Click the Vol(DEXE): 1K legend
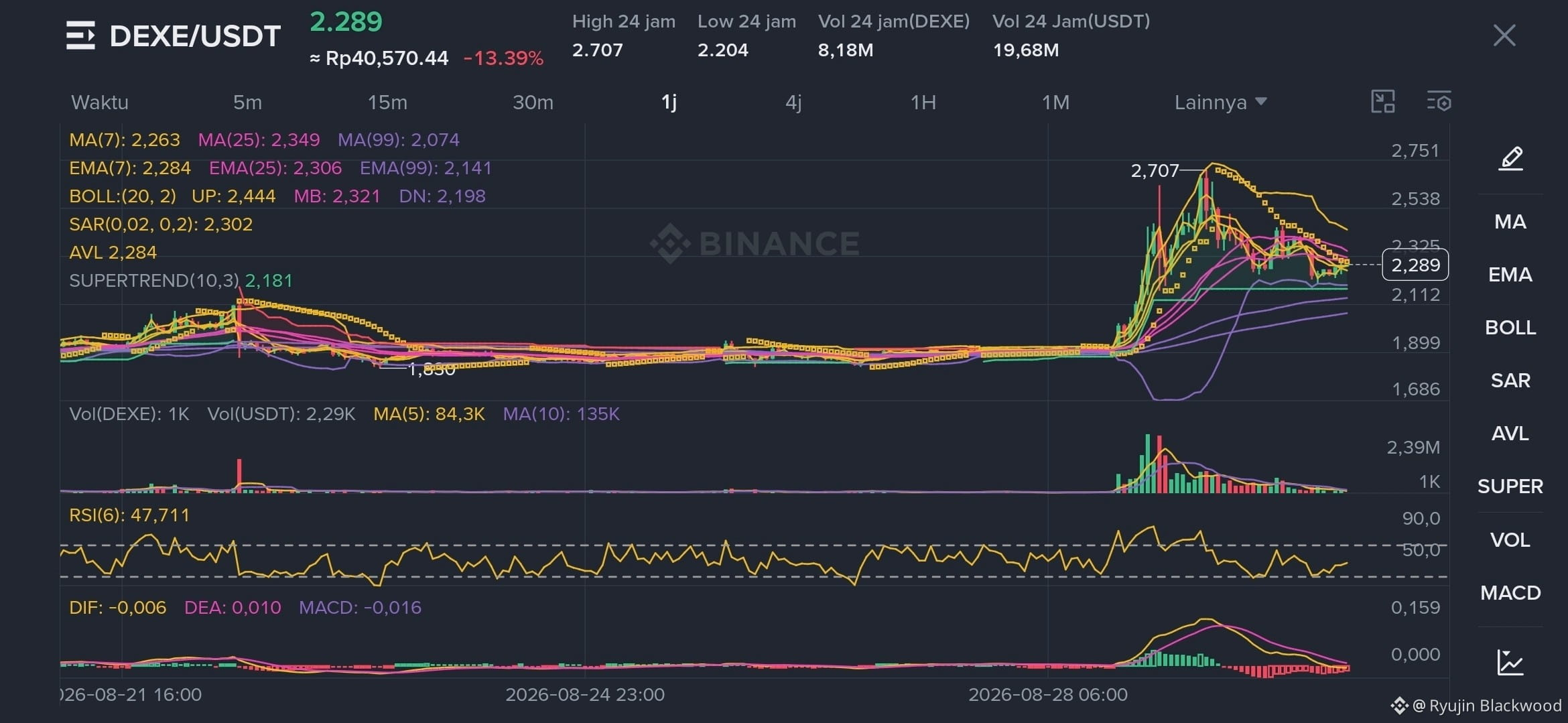This screenshot has height=723, width=1568. tap(129, 413)
